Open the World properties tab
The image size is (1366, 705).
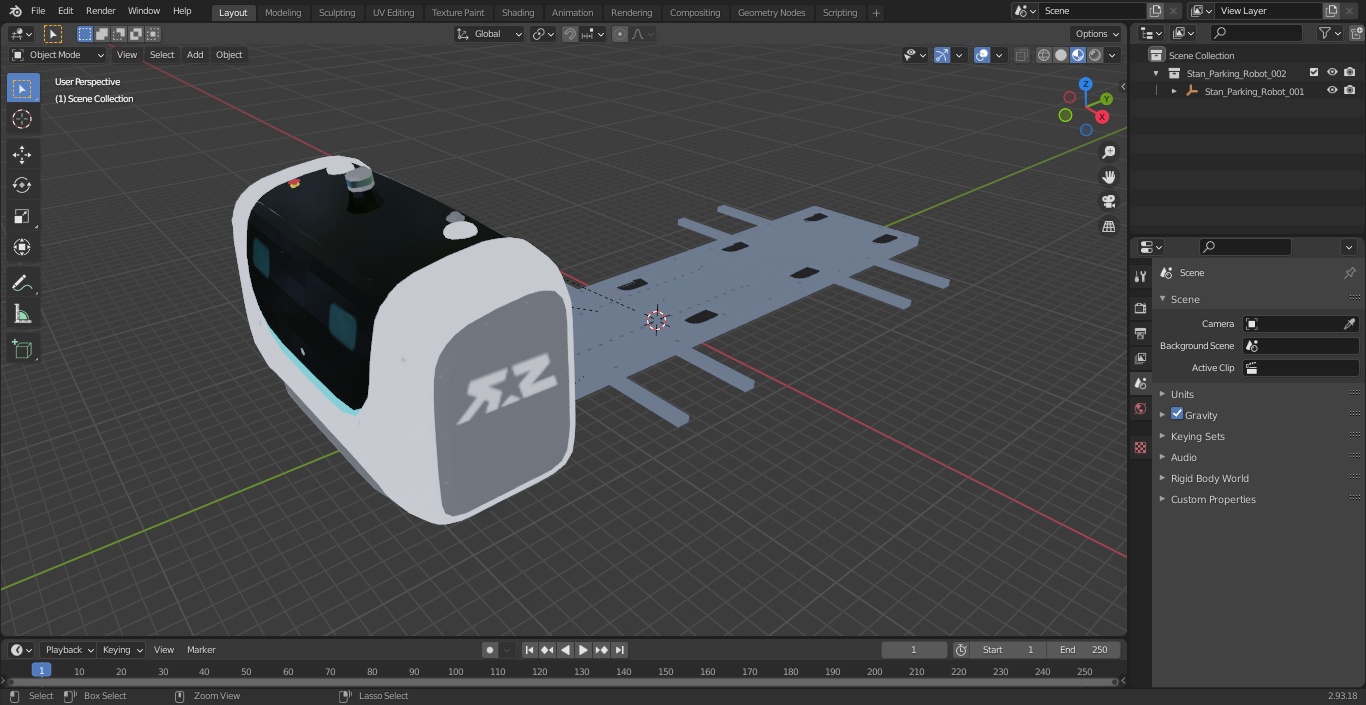1140,408
